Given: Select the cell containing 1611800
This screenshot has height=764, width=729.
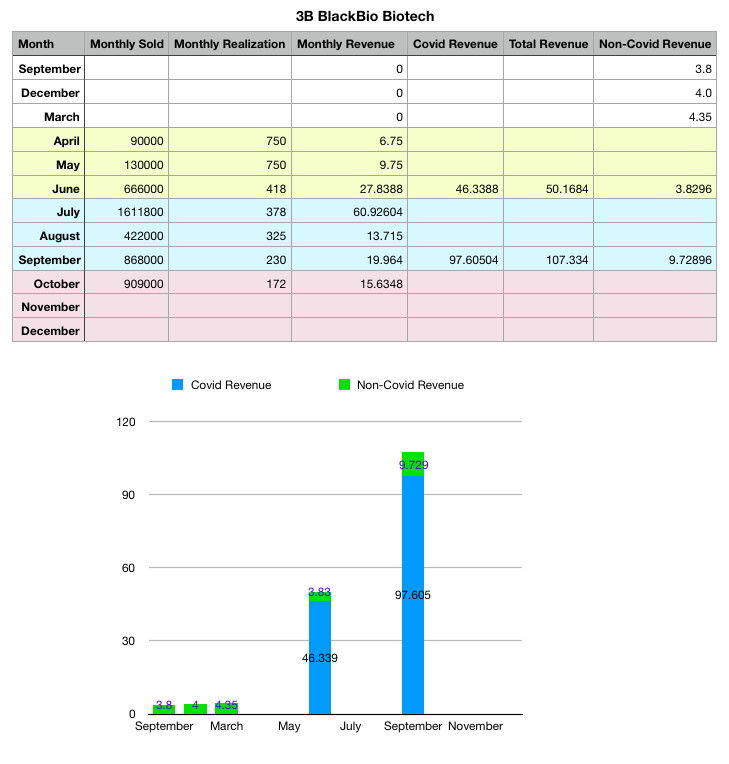Looking at the screenshot, I should coord(126,212).
